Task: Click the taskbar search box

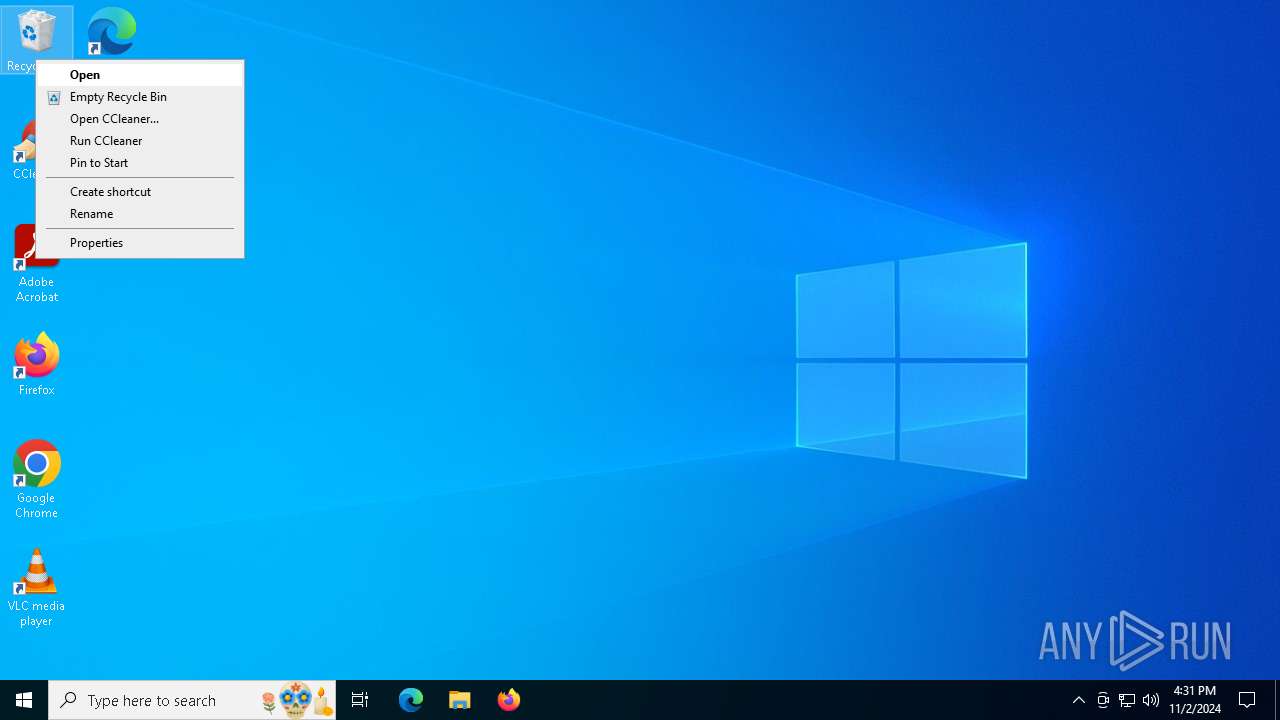Action: [192, 700]
